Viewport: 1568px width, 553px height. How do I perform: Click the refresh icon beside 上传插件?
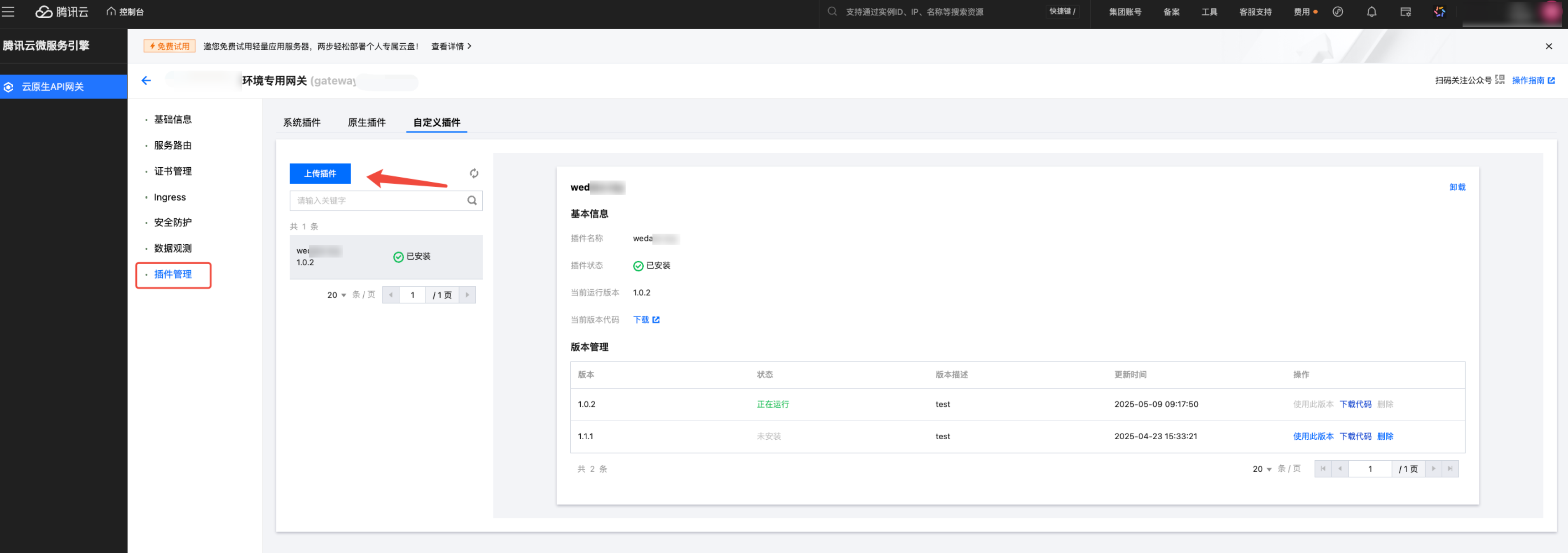tap(474, 173)
